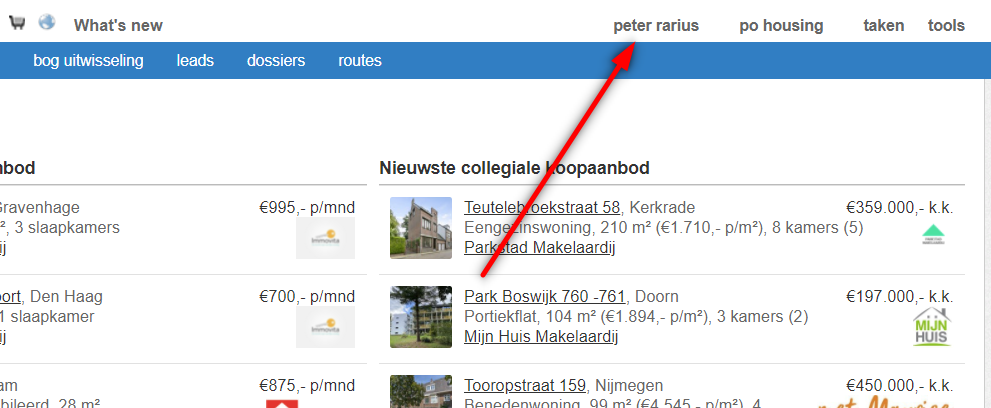Open the What's new link

tap(118, 26)
